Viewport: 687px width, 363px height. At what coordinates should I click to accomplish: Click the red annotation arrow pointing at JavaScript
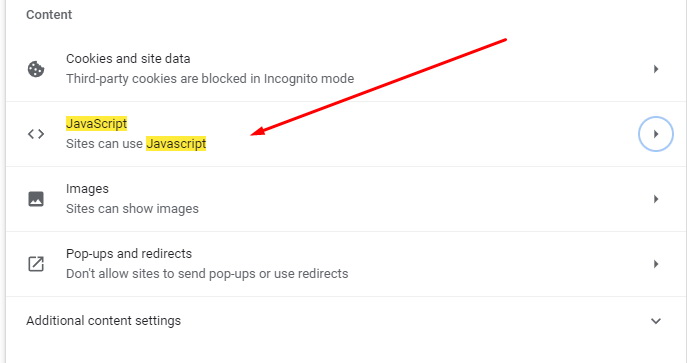(x=379, y=87)
